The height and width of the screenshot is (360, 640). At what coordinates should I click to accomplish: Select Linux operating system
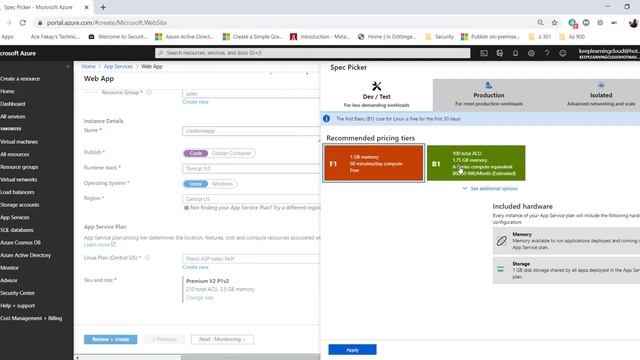click(196, 184)
